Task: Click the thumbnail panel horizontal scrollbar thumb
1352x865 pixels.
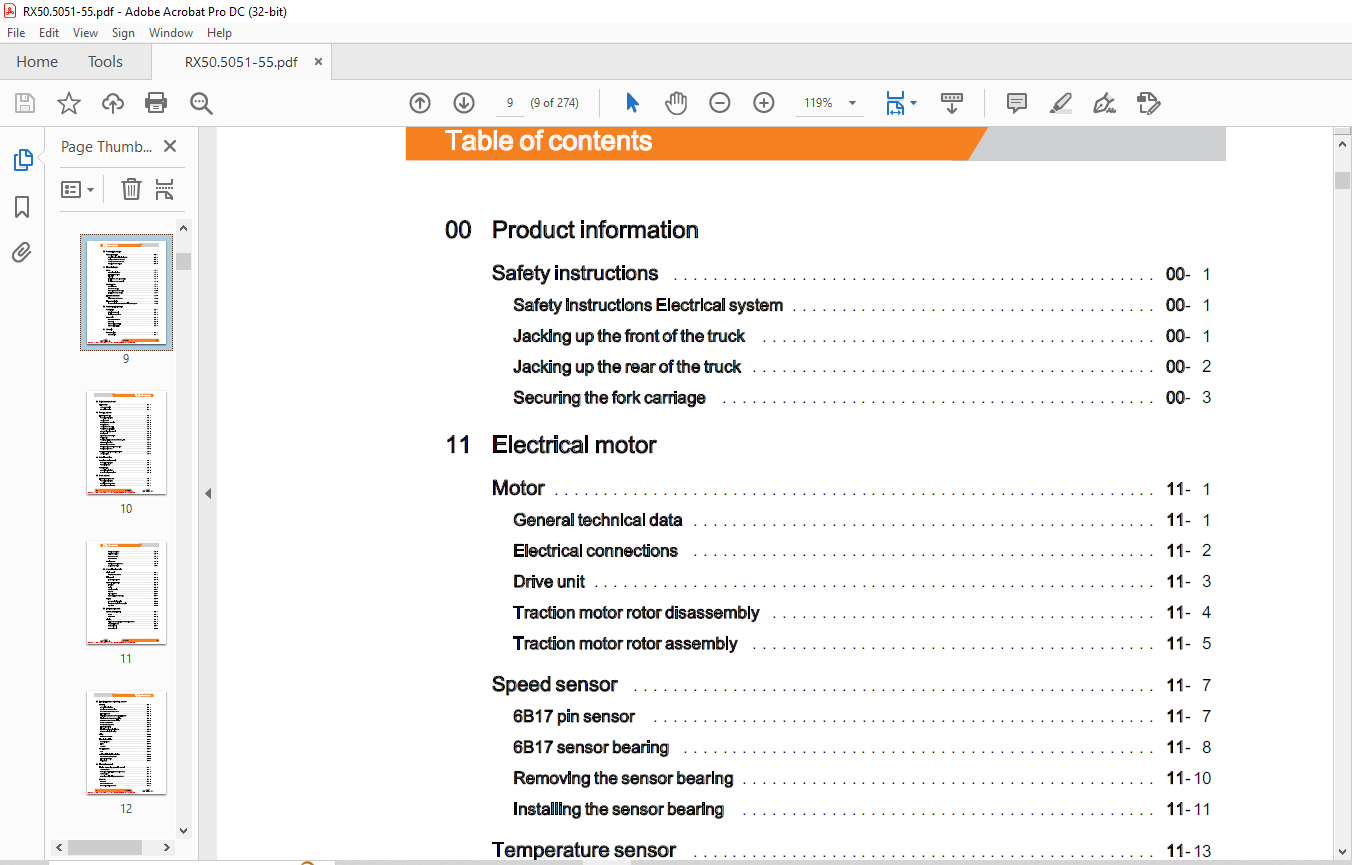Action: [104, 847]
